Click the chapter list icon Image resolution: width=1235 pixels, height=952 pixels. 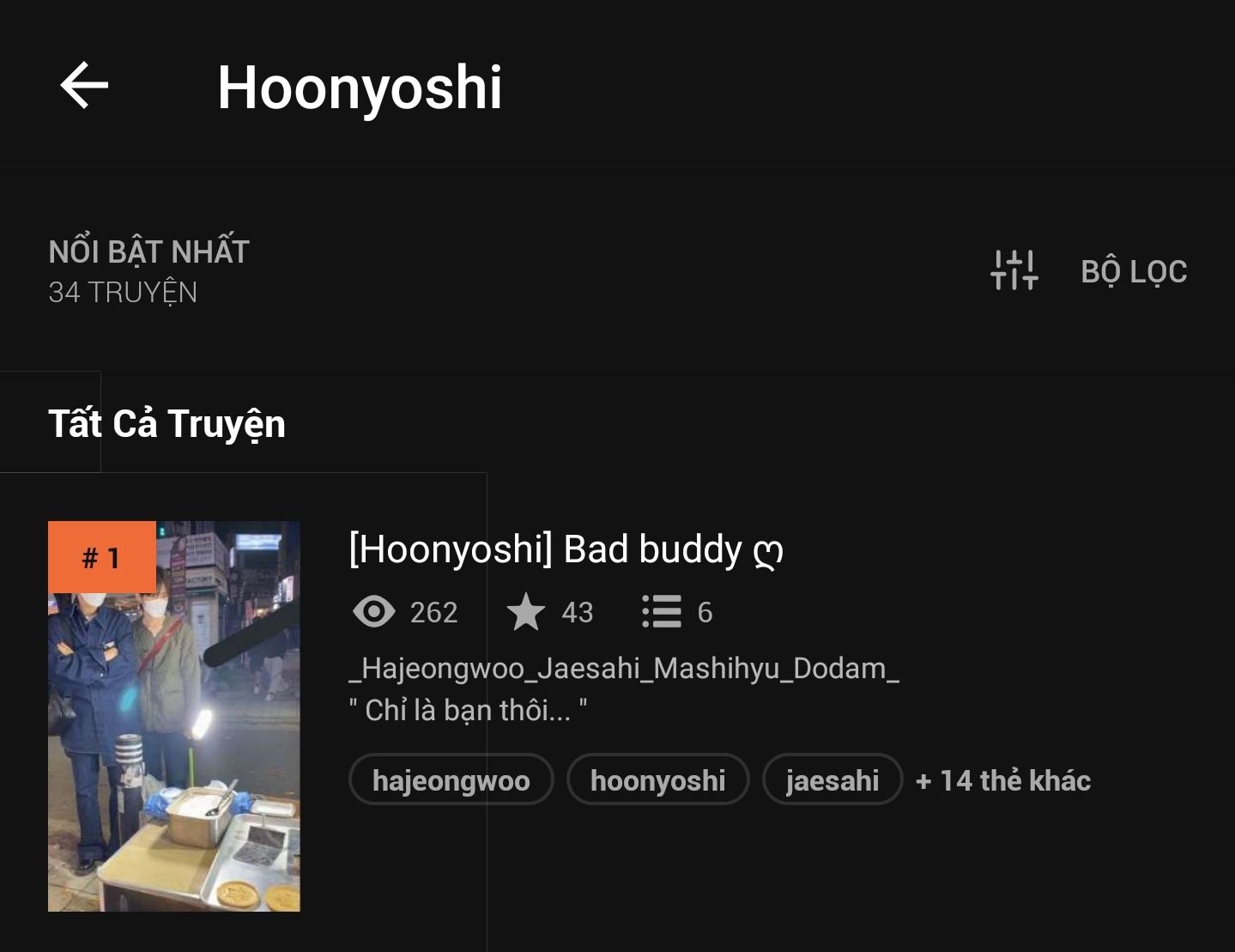point(662,612)
